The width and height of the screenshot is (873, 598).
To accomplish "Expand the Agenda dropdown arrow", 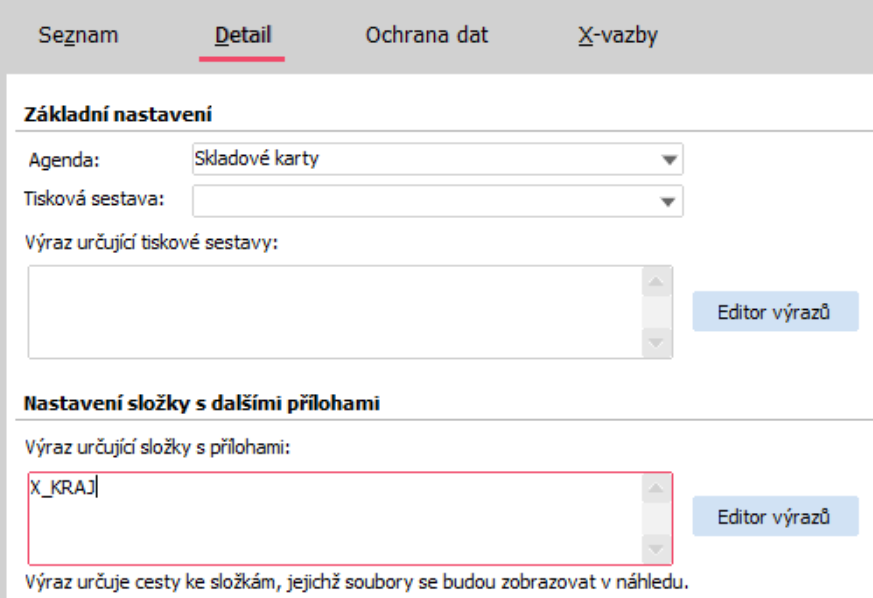I will tap(667, 159).
